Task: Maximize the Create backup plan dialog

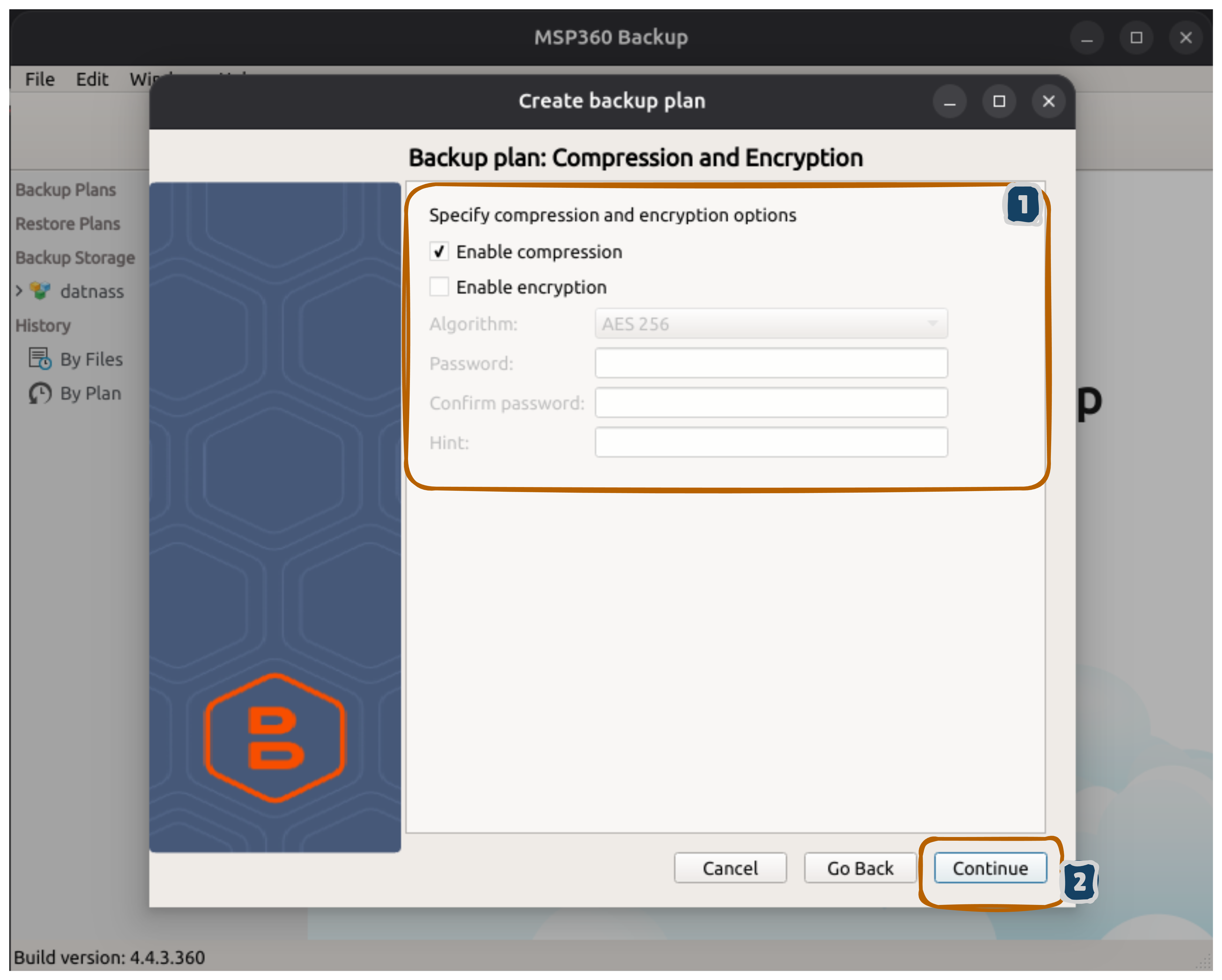Action: [x=999, y=101]
